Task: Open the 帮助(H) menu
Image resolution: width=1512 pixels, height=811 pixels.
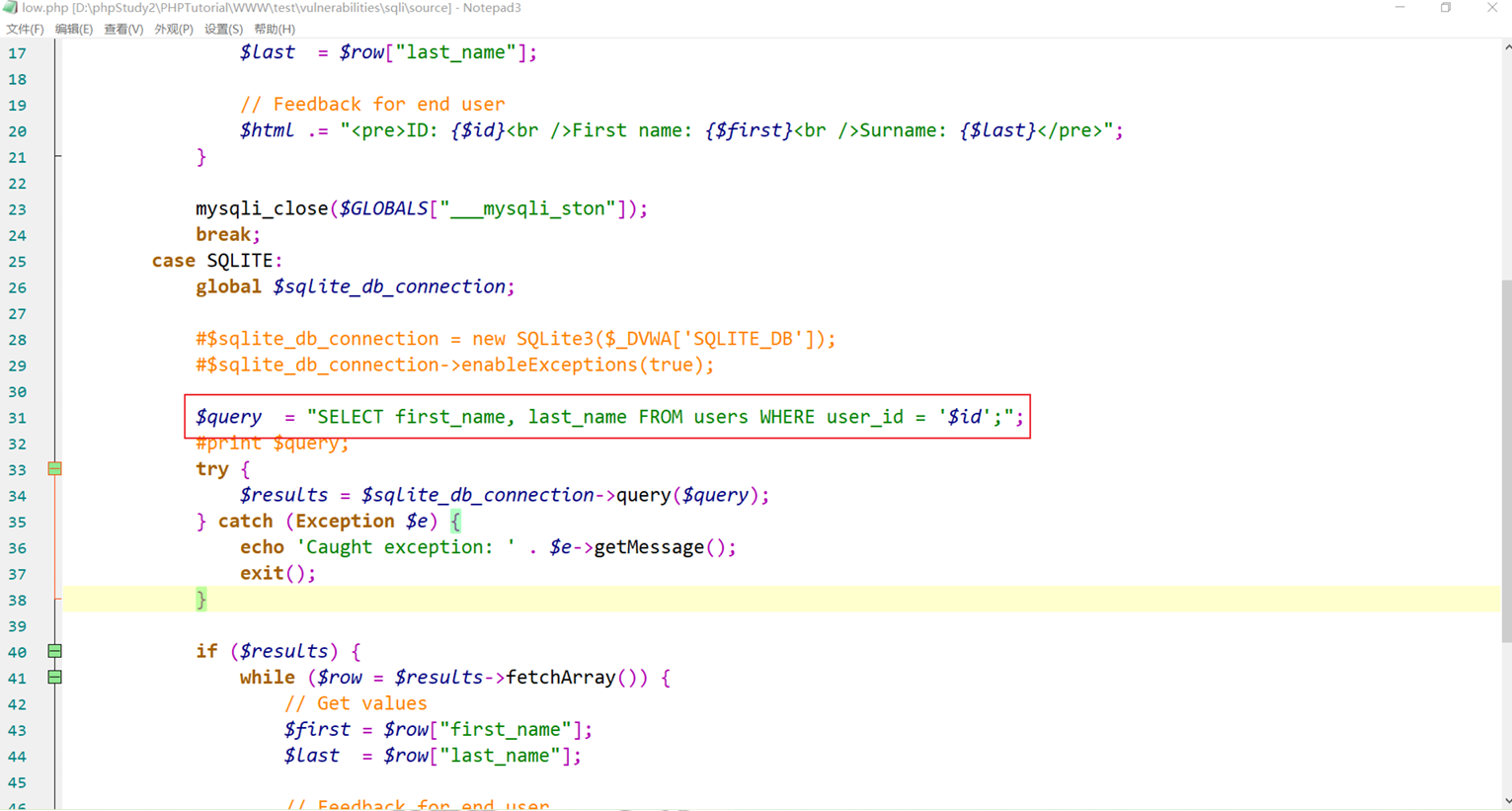Action: (x=275, y=30)
